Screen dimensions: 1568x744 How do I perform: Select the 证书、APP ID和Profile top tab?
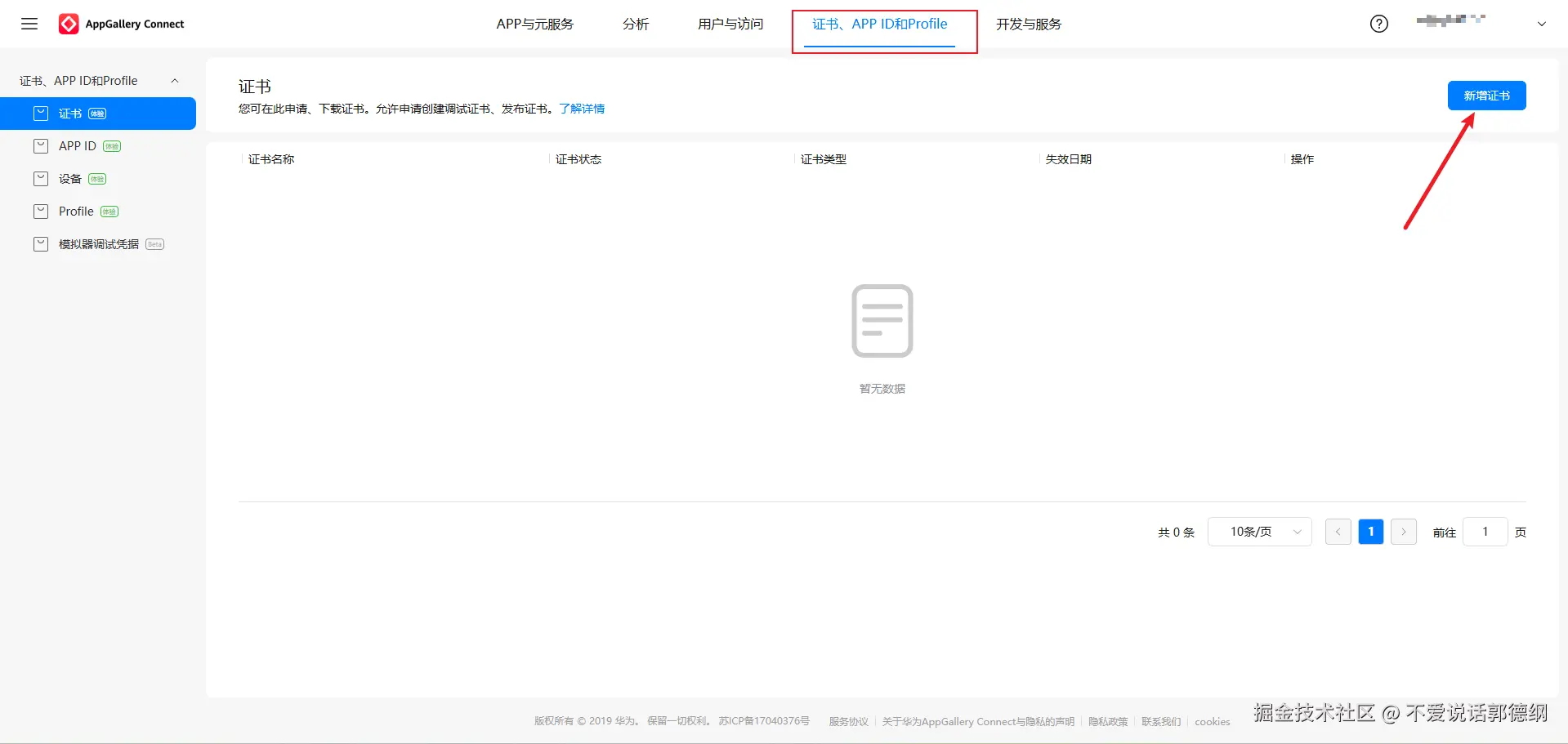pos(880,25)
